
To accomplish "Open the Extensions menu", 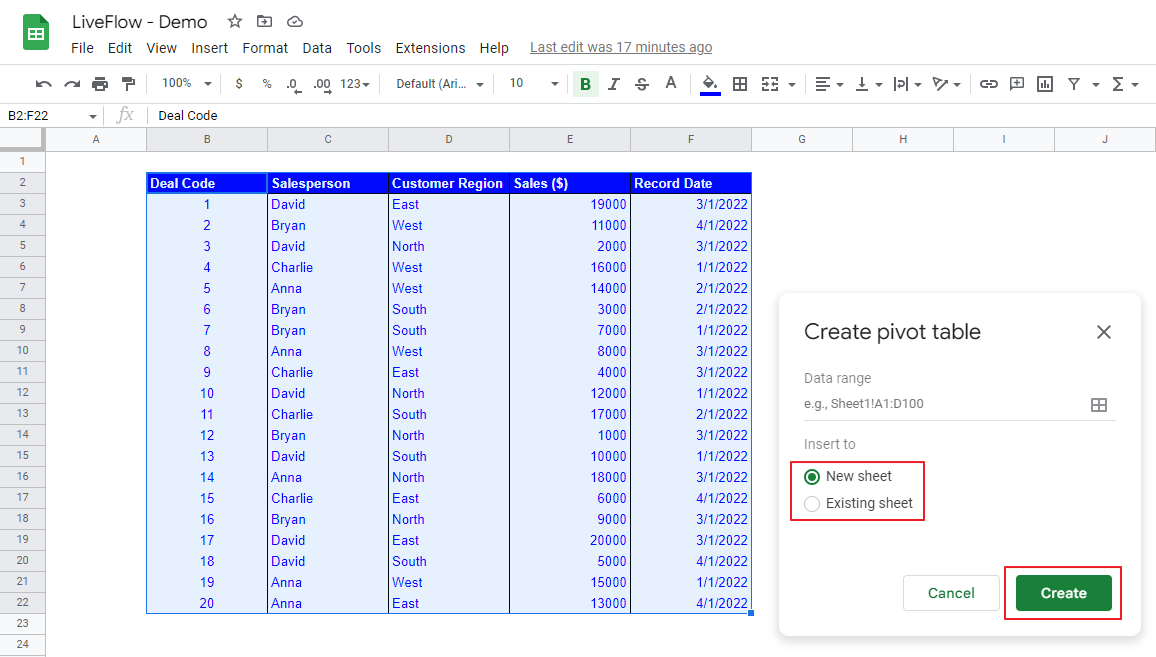I will (430, 48).
